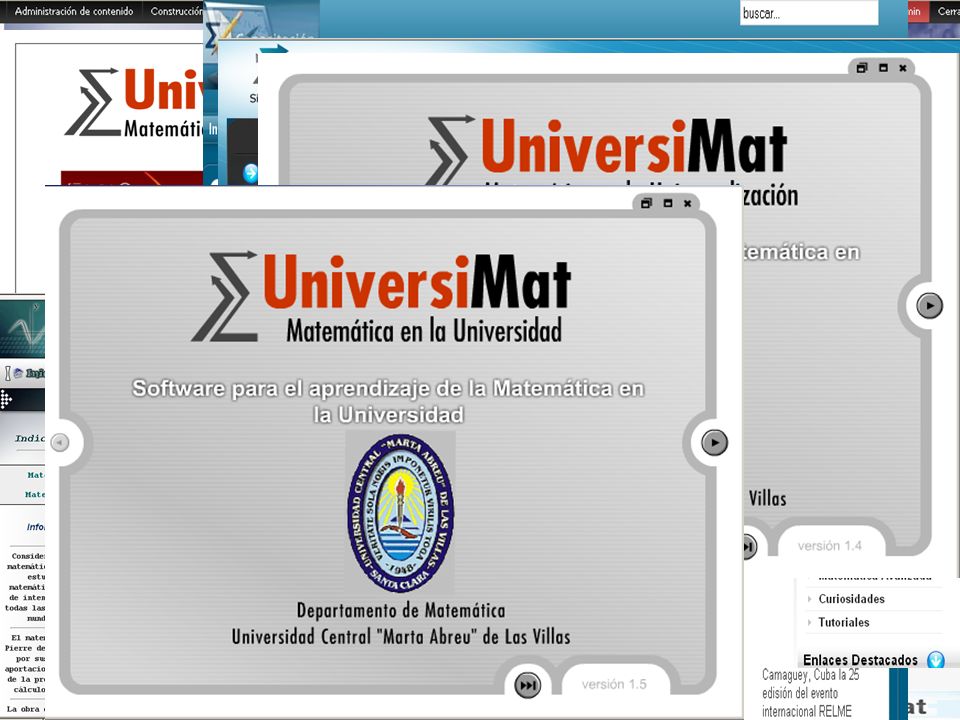Click the 'Universidad Central Marta Abreu' line
The image size is (960, 720).
coord(401,637)
